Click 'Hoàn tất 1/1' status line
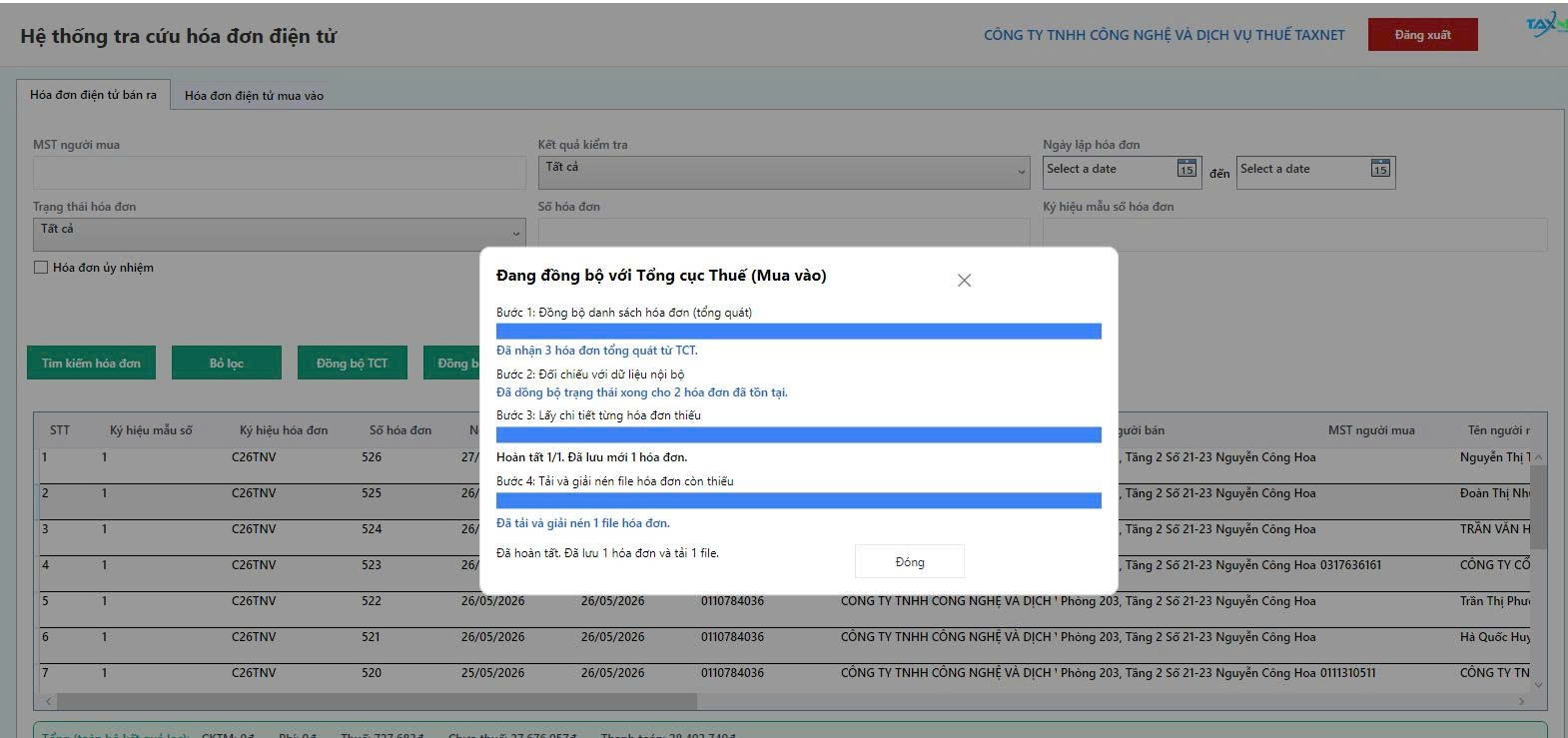The image size is (1568, 738). coord(591,457)
